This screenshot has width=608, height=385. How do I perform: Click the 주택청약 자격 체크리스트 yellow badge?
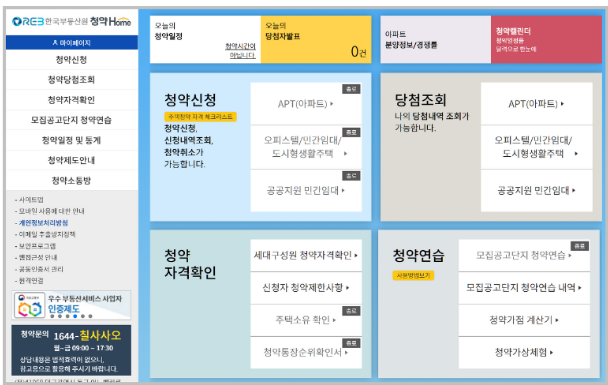pyautogui.click(x=200, y=117)
